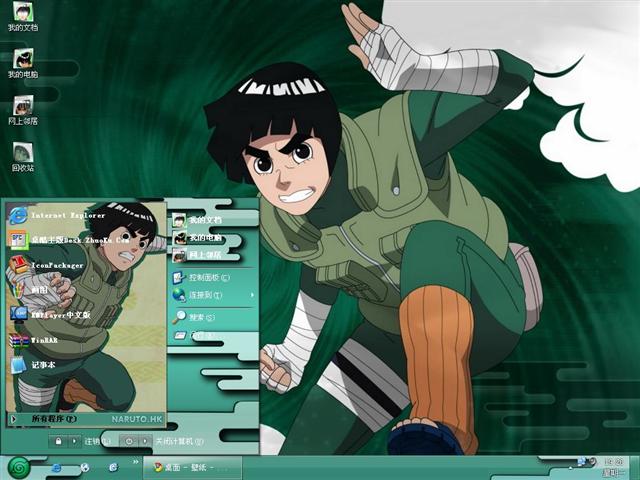Image resolution: width=640 pixels, height=480 pixels.
Task: Expand arrow beside the power shutdown button
Action: click(x=144, y=441)
